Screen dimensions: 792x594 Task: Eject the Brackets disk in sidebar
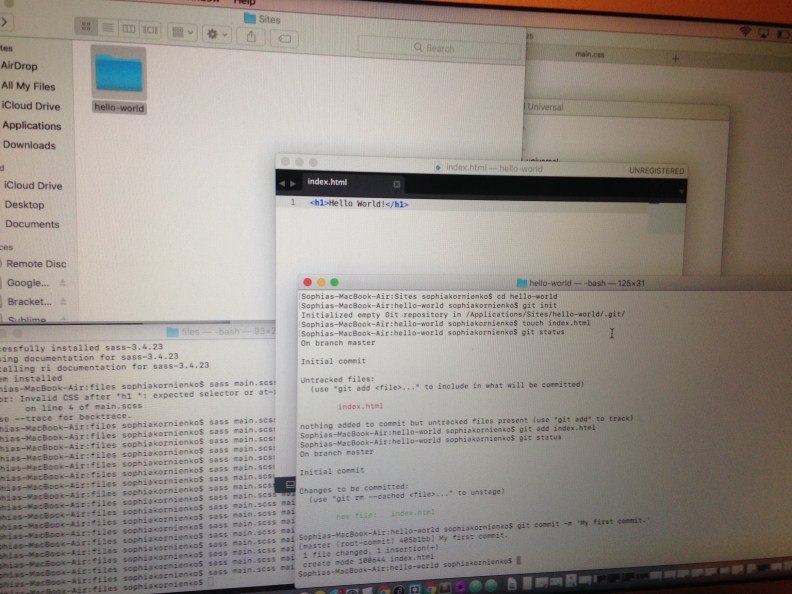click(x=62, y=301)
